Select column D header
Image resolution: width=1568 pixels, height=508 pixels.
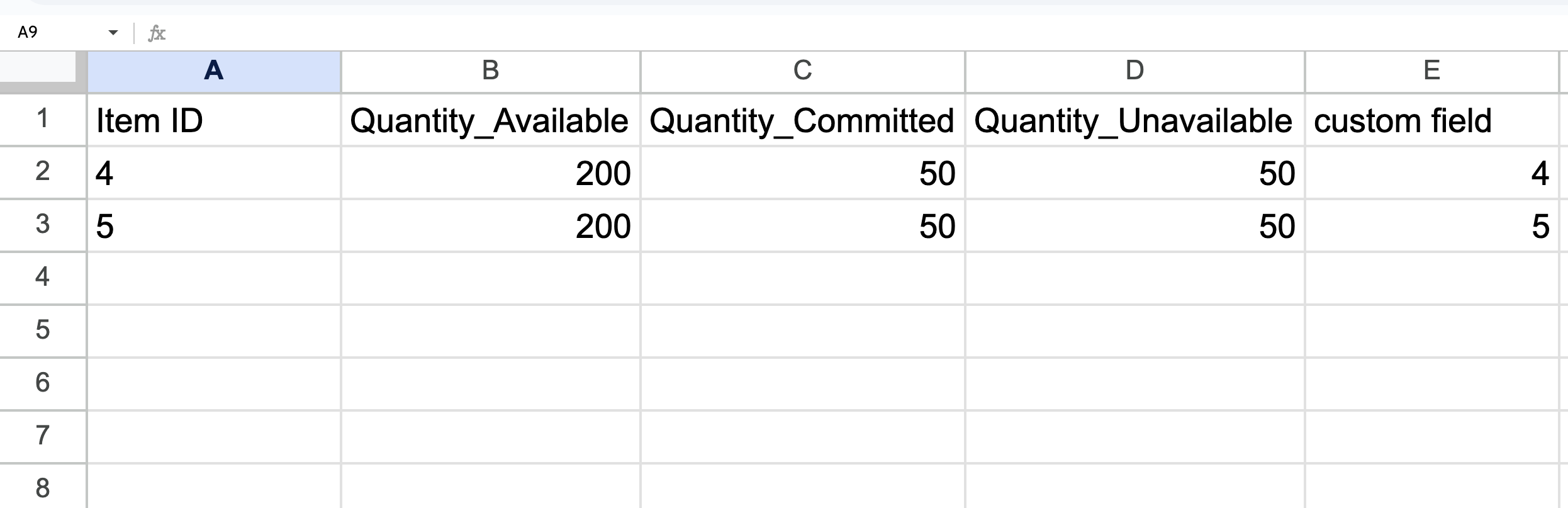pyautogui.click(x=1134, y=71)
